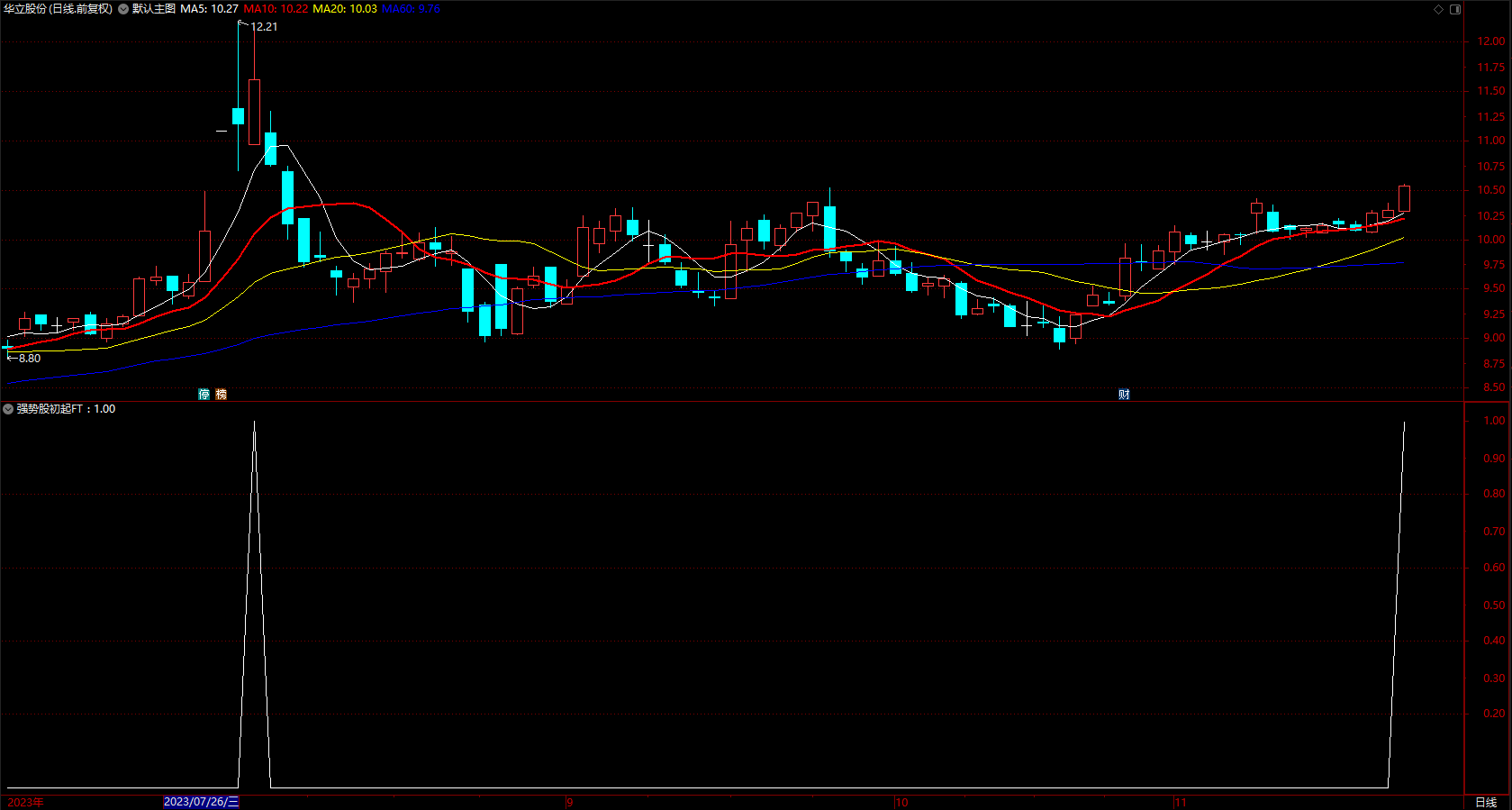Screen dimensions: 1512x810
Task: Toggle the side panel layout icon
Action: point(1455,9)
